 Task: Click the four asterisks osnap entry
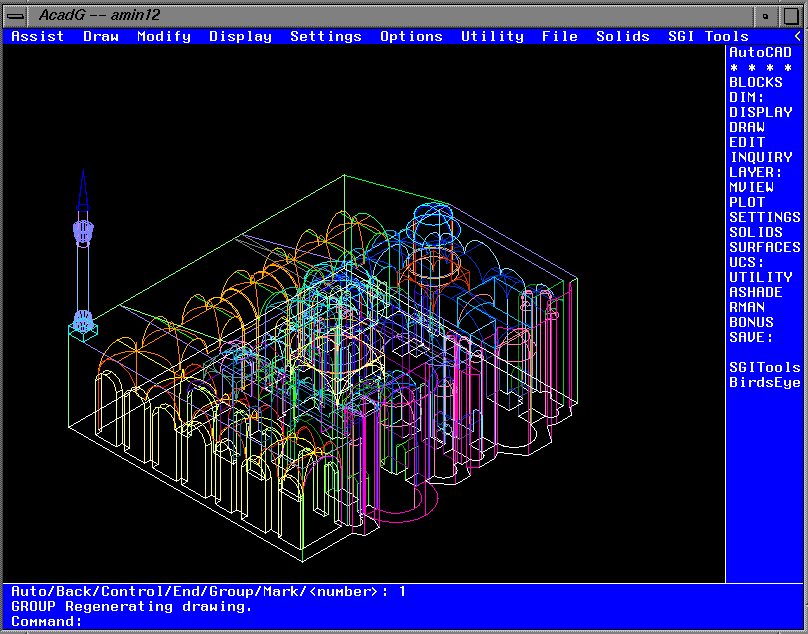pyautogui.click(x=759, y=67)
